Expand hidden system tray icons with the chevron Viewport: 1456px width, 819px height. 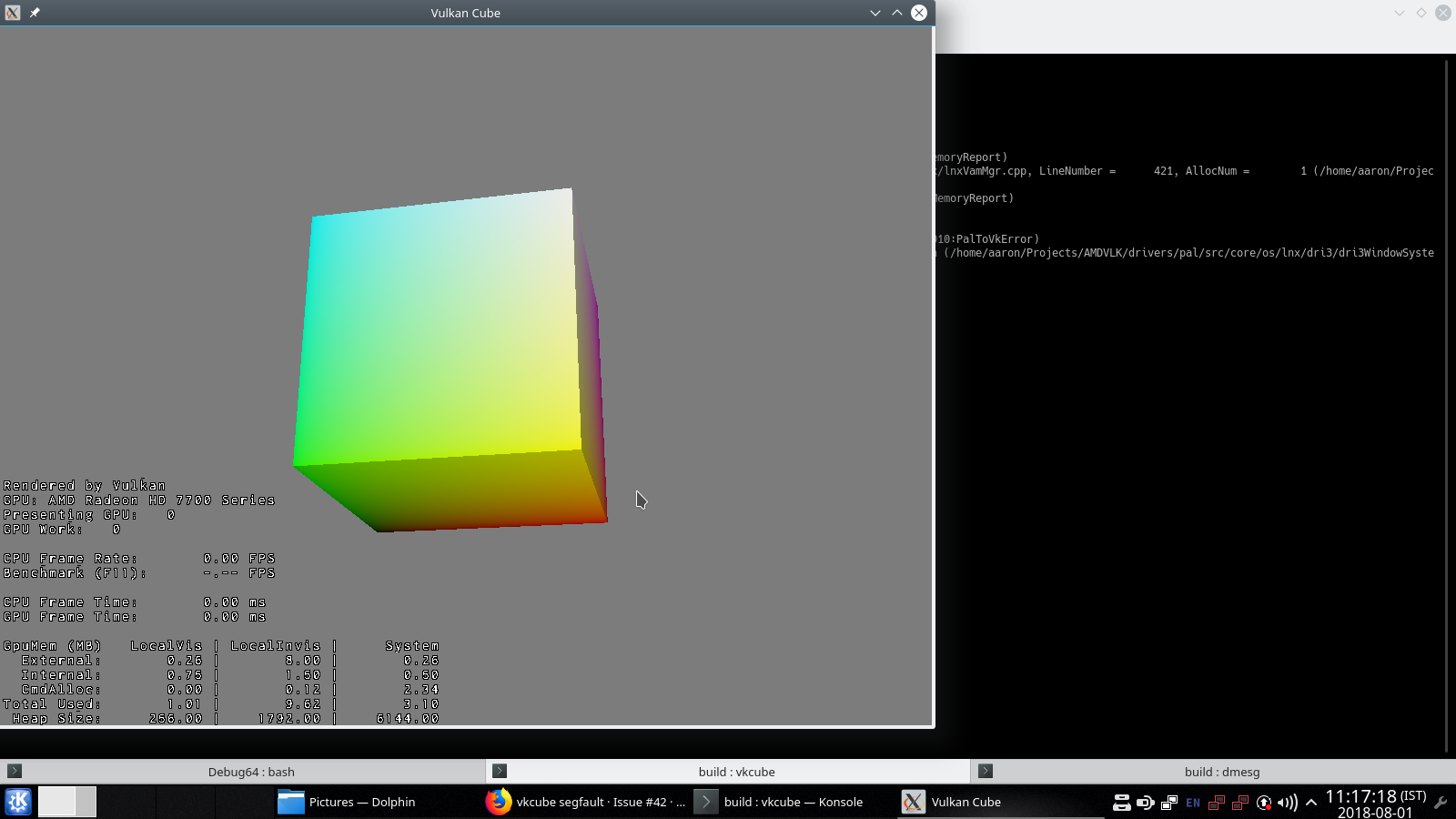[x=1310, y=802]
